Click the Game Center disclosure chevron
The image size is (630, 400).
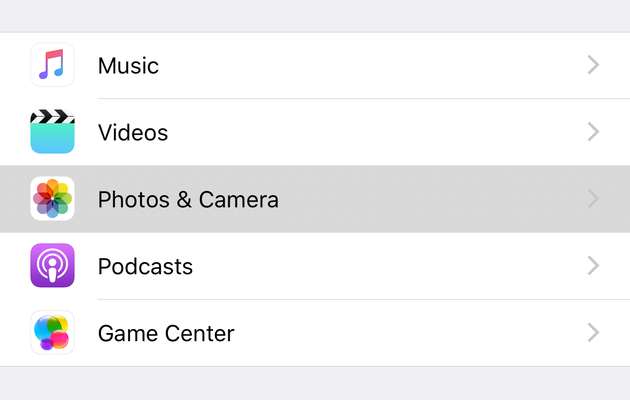[x=593, y=333]
